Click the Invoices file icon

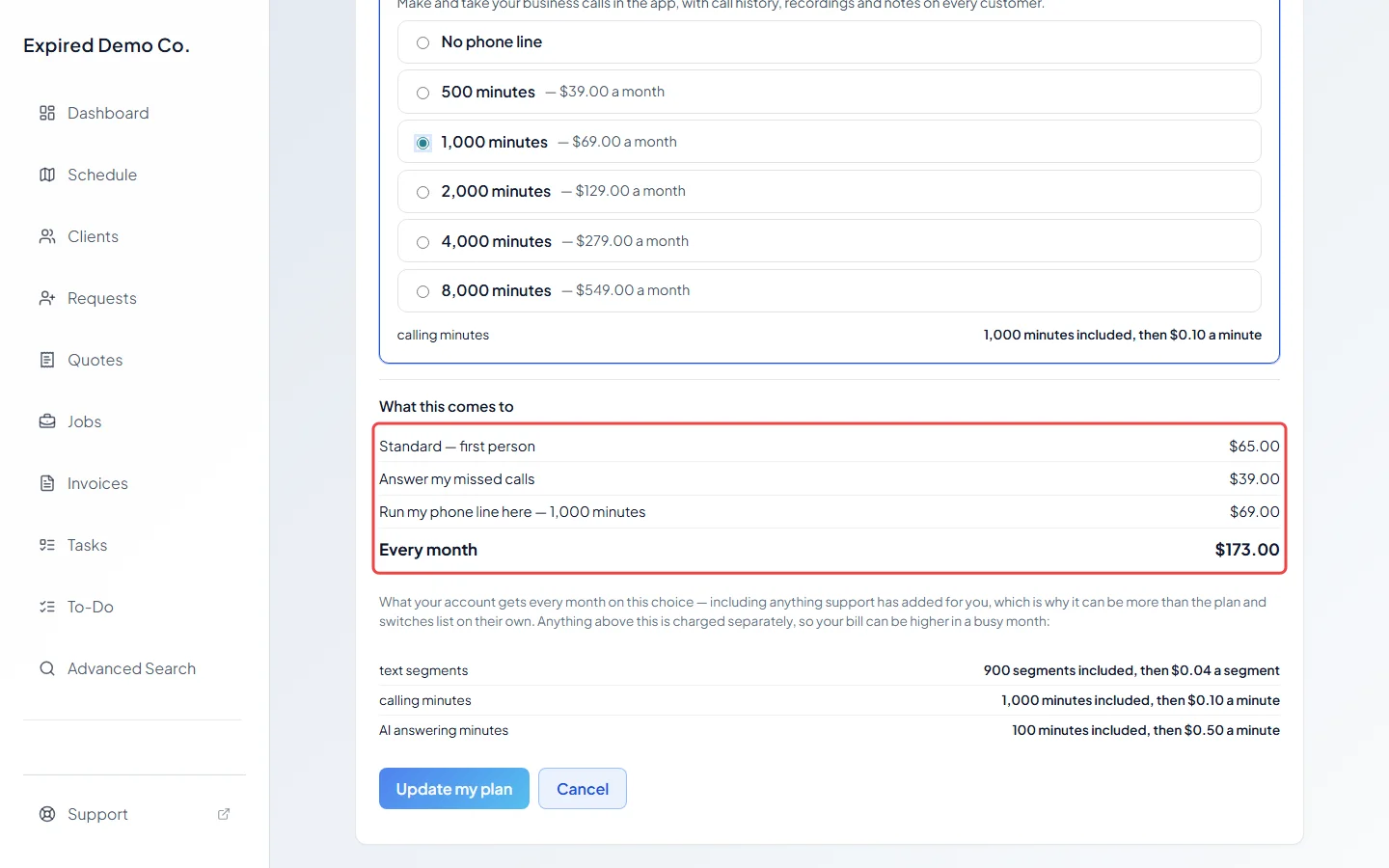pos(47,483)
